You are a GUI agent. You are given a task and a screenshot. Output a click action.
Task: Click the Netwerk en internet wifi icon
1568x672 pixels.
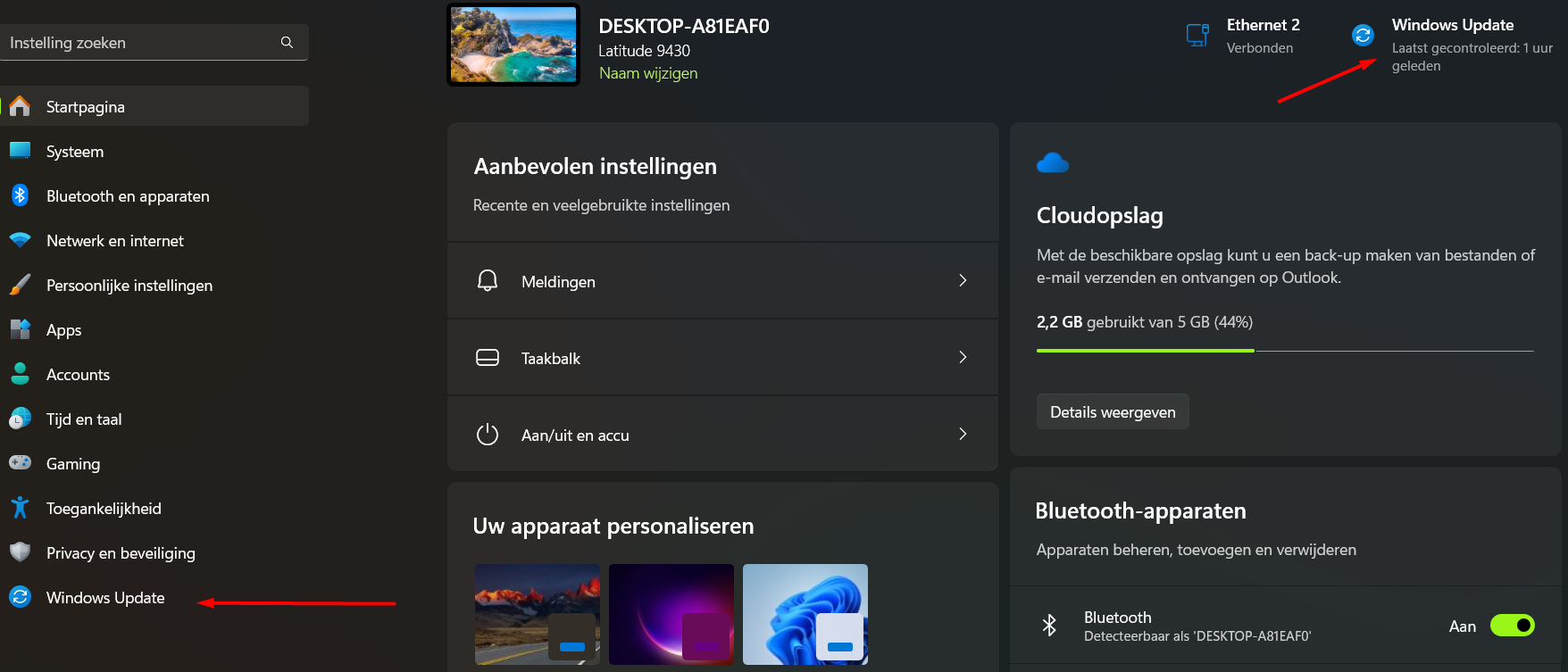pyautogui.click(x=20, y=240)
